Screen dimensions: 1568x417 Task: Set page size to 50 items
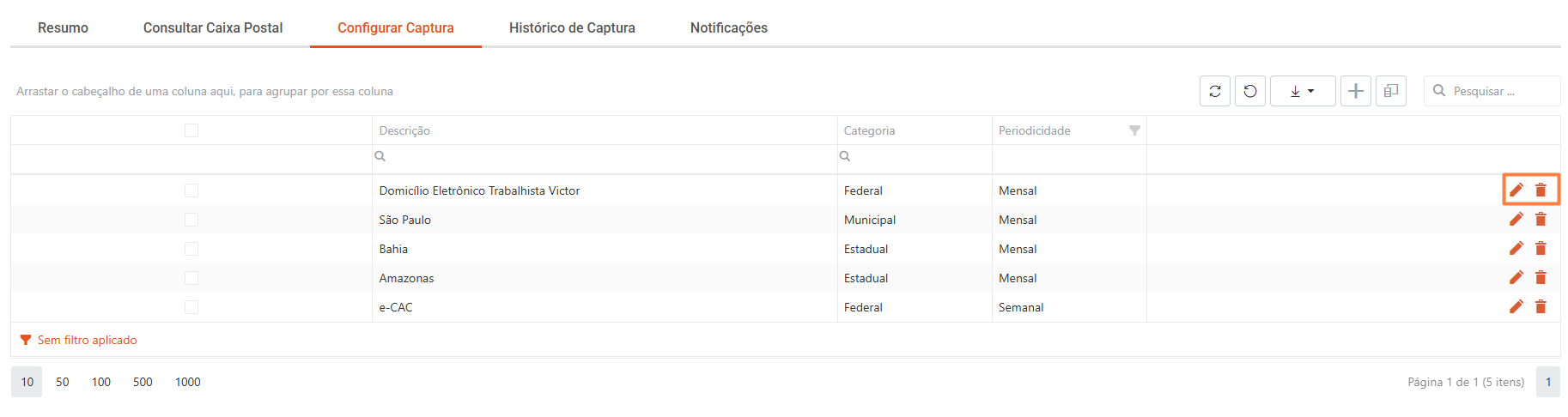tap(63, 382)
